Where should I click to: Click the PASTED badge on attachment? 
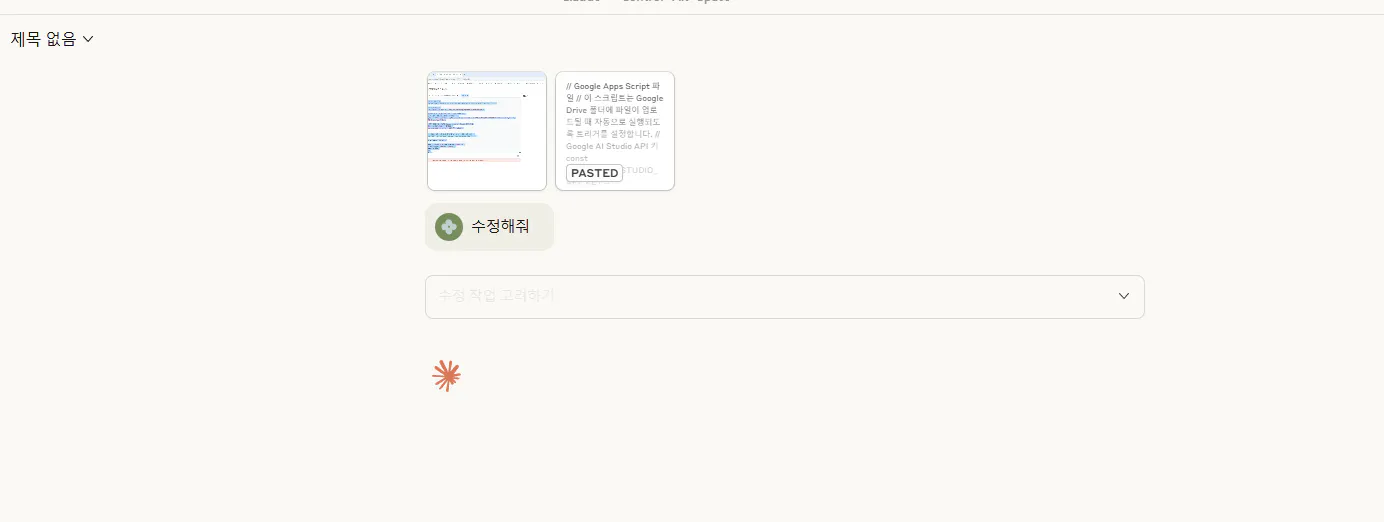click(x=594, y=173)
